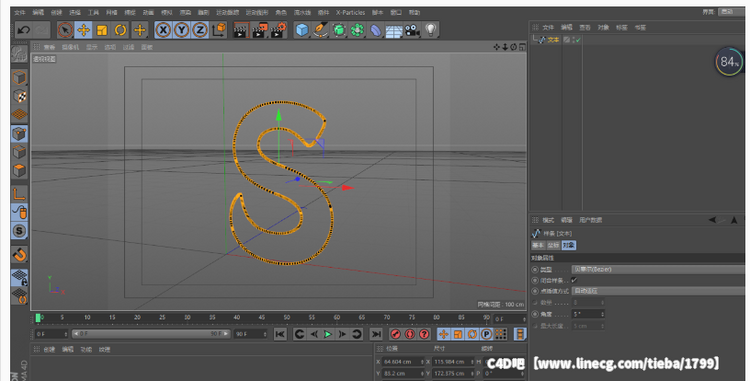Add a floor or environment object

click(x=394, y=31)
